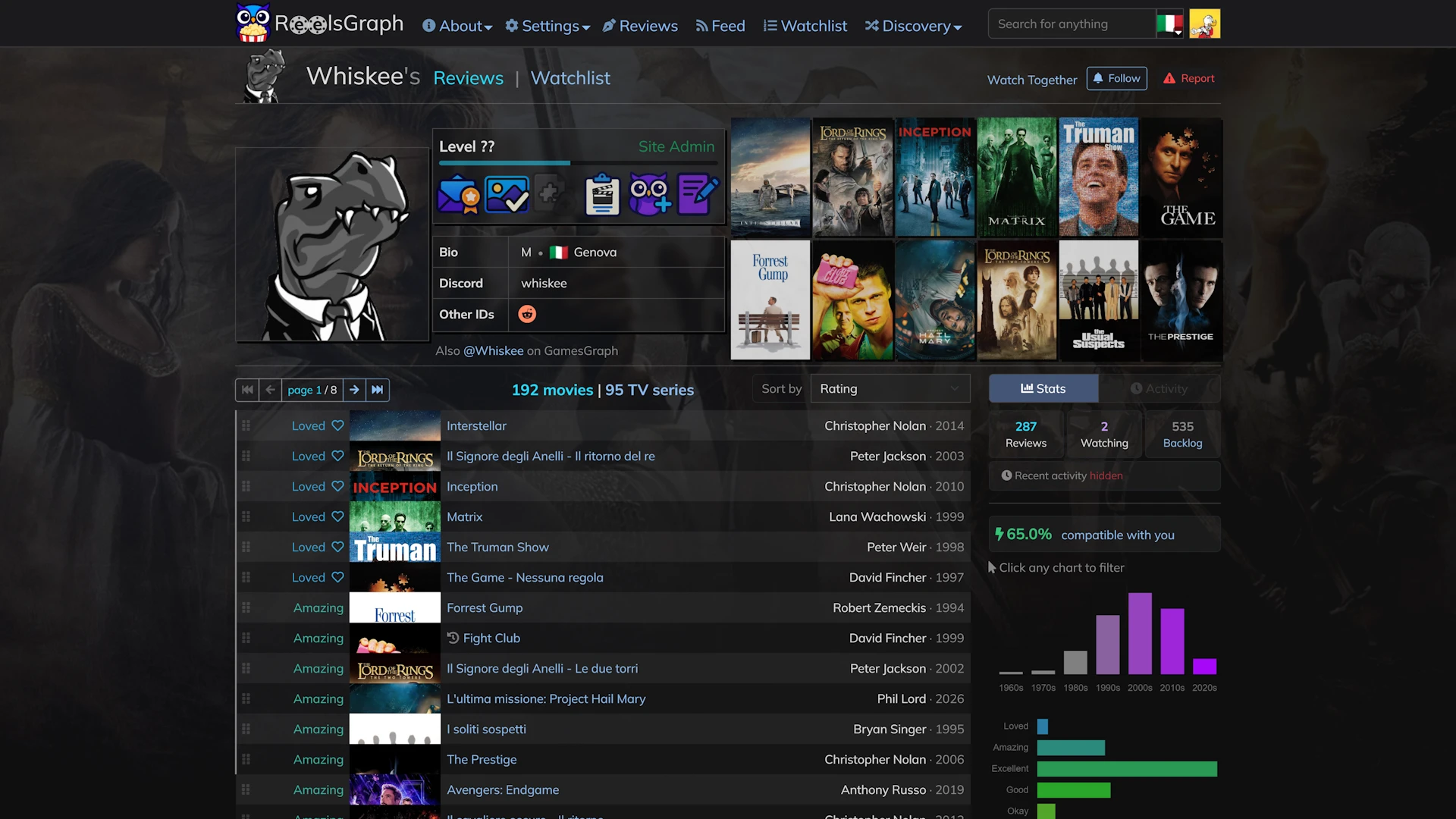Open the 535 Backlog stat
Image resolution: width=1456 pixels, height=819 pixels.
(x=1183, y=435)
